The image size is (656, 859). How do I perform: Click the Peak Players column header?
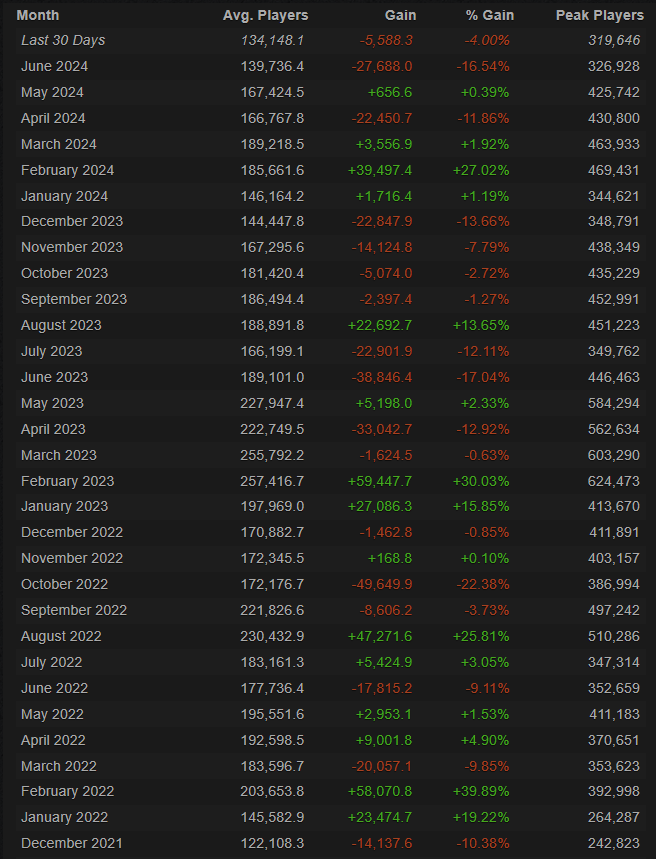tap(600, 15)
